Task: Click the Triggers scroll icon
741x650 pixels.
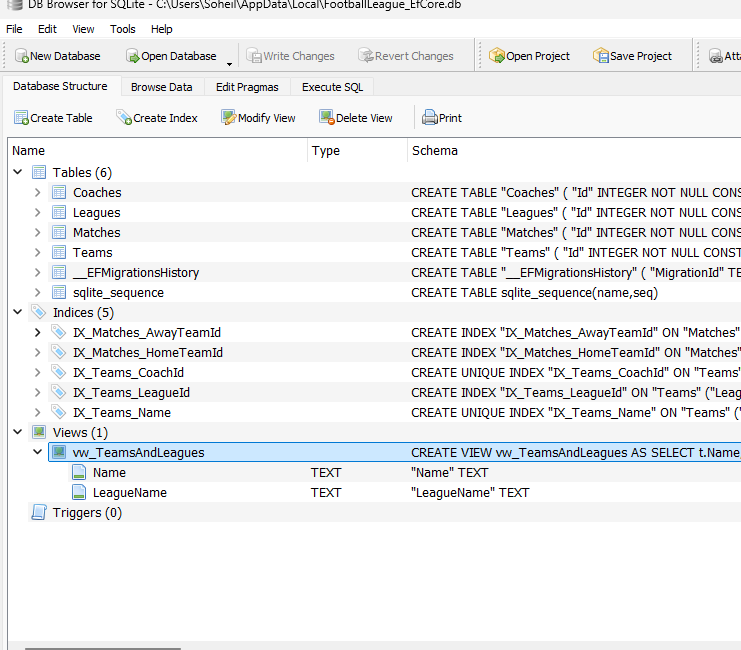Action: point(39,512)
